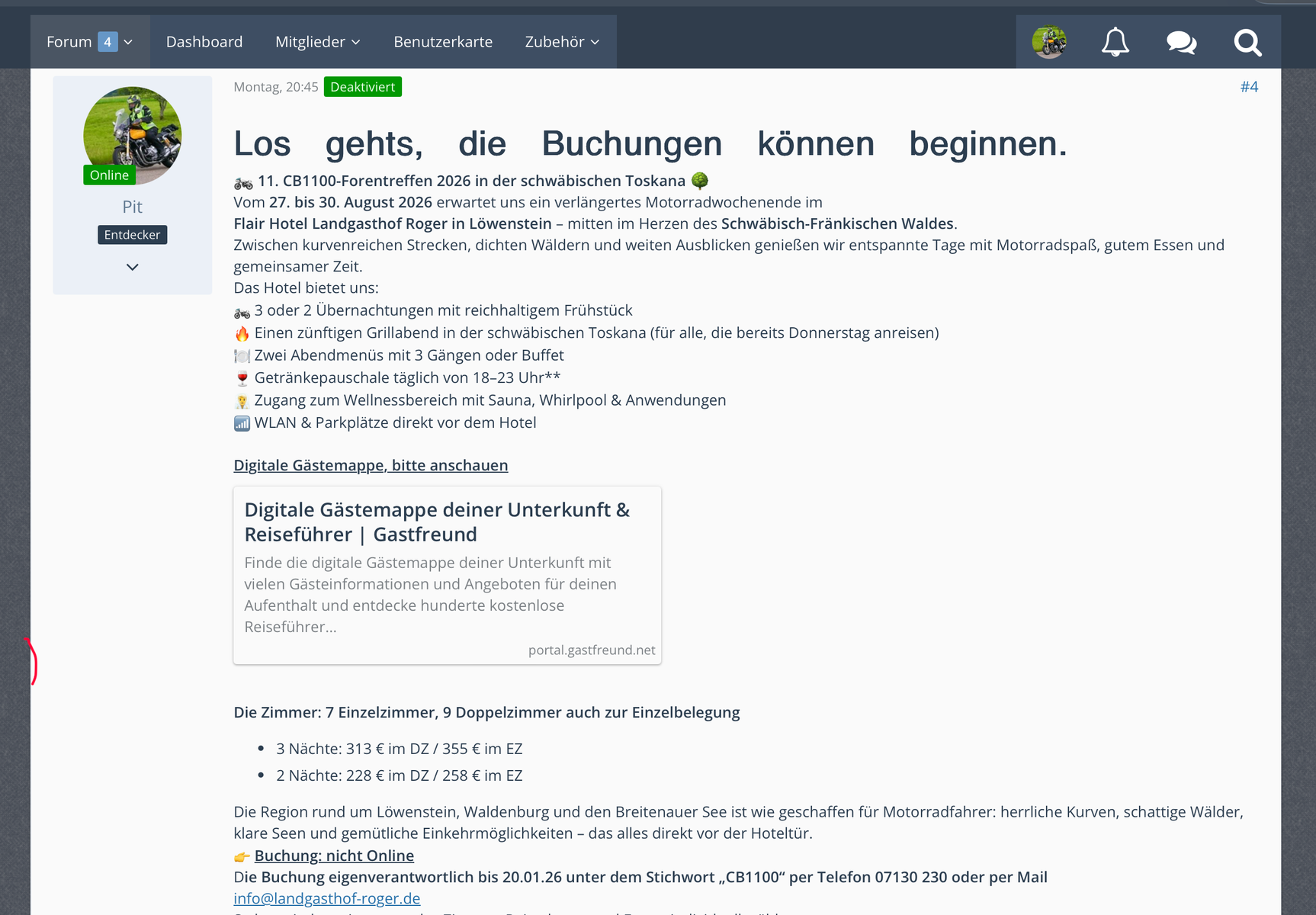Click the Montag, 20:45 post timestamp
Viewport: 1316px width, 915px height.
(x=276, y=87)
